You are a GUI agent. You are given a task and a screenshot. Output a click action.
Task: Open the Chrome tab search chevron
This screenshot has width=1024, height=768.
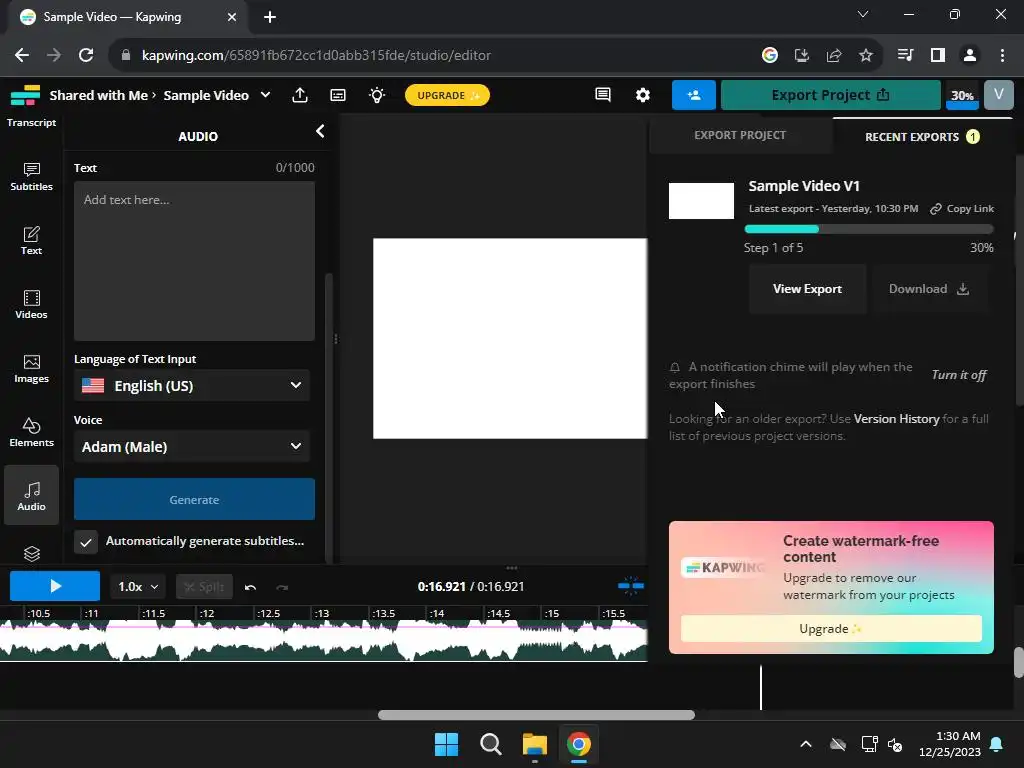click(863, 14)
